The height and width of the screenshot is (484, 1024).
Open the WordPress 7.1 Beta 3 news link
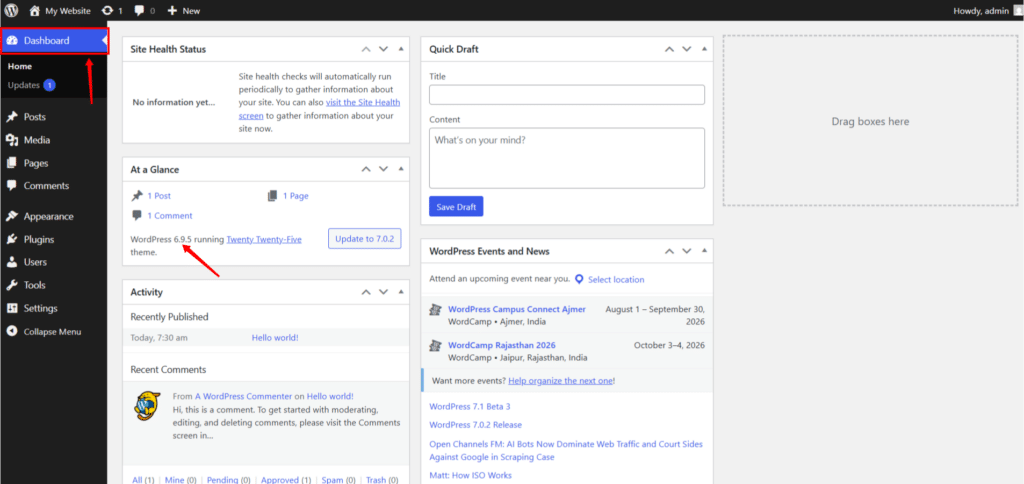click(x=470, y=406)
